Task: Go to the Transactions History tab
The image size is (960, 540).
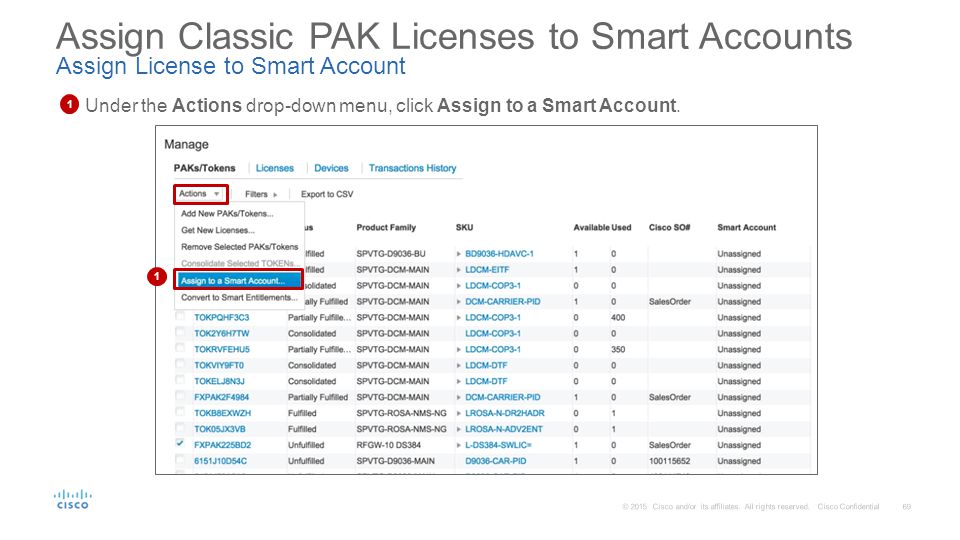Action: (413, 168)
